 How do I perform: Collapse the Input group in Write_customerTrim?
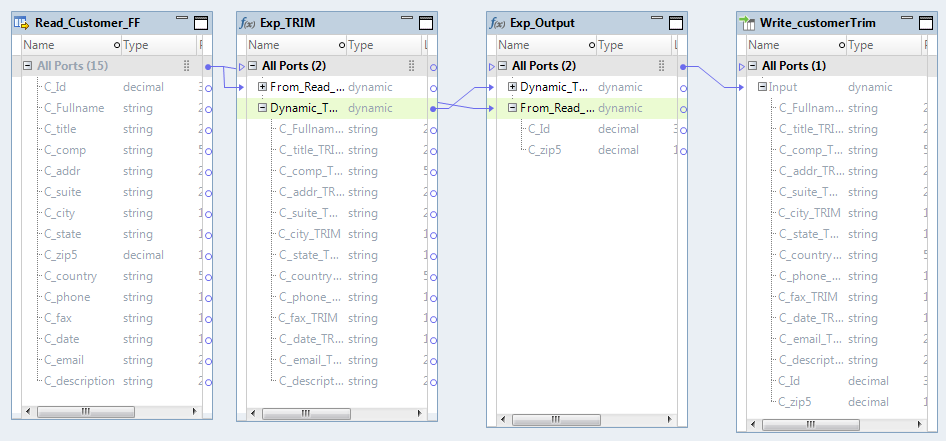coord(762,87)
